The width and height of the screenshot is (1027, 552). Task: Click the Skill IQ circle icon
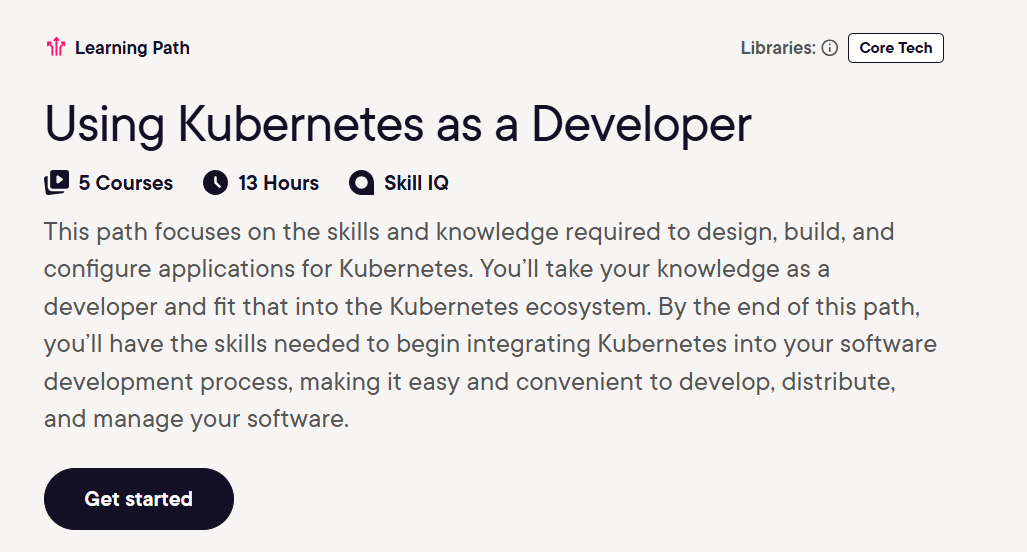361,183
